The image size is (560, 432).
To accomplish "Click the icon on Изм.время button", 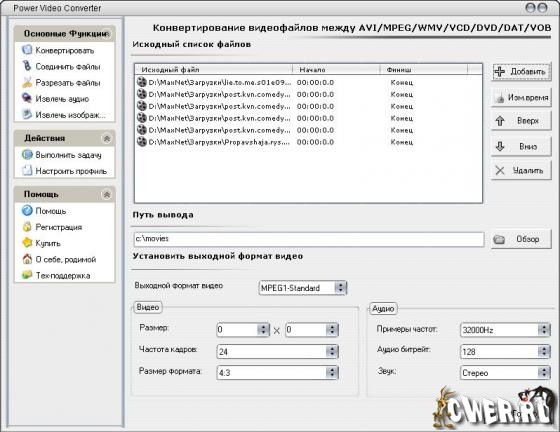I will (500, 98).
